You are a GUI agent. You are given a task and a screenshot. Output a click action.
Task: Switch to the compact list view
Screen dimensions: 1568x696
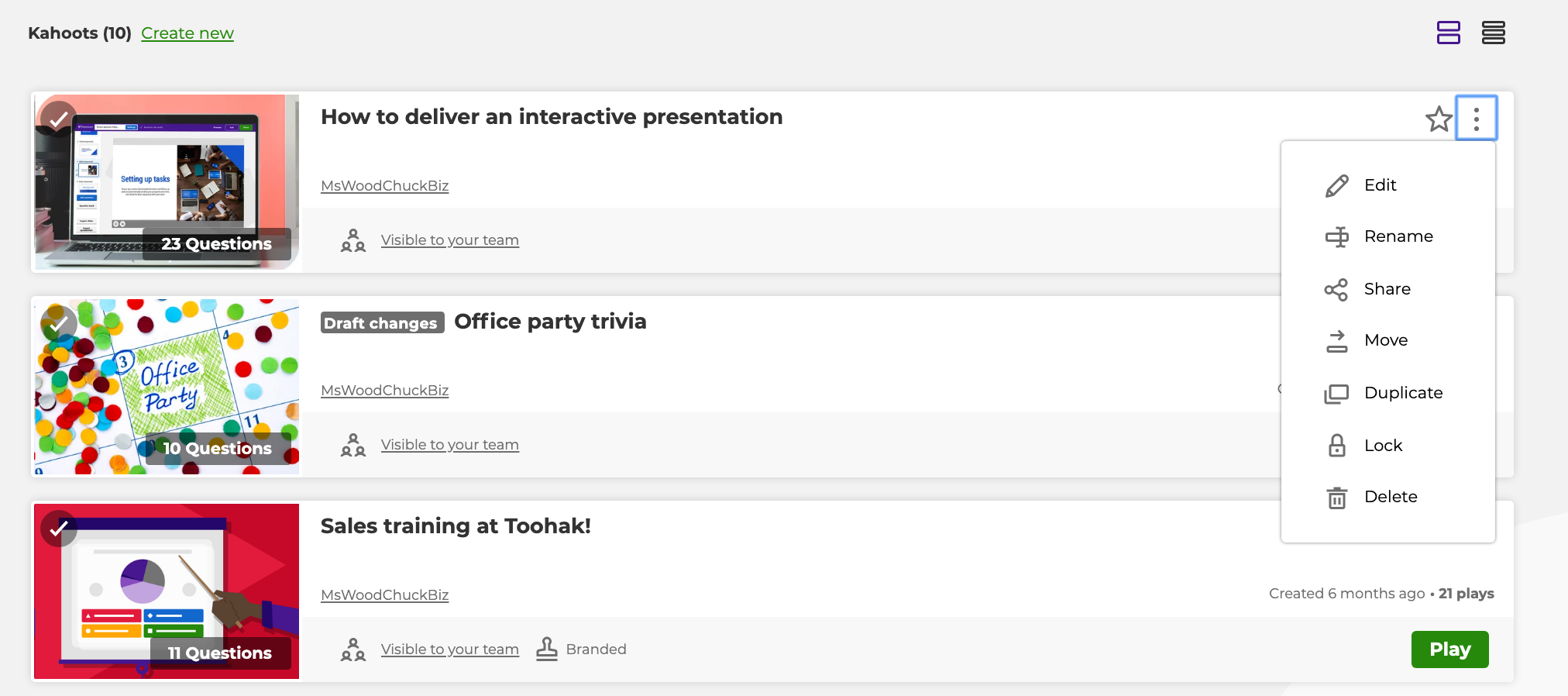[x=1493, y=33]
